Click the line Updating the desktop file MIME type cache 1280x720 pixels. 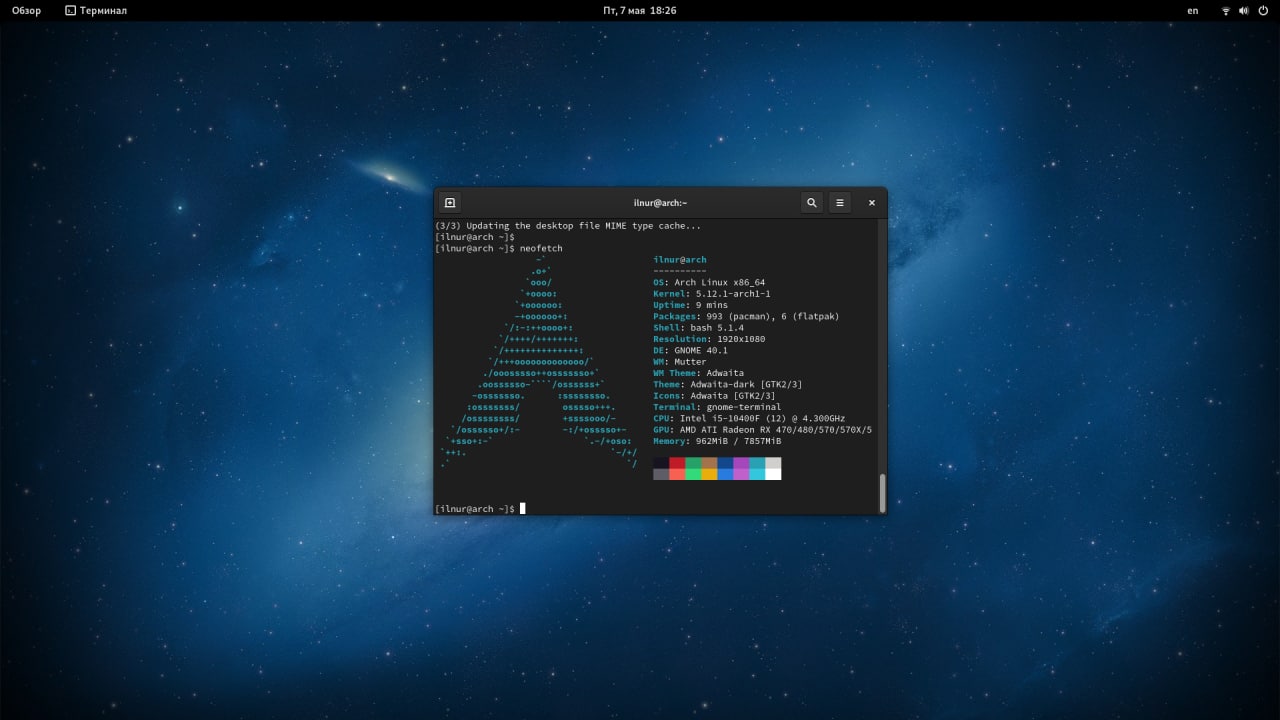pyautogui.click(x=568, y=226)
